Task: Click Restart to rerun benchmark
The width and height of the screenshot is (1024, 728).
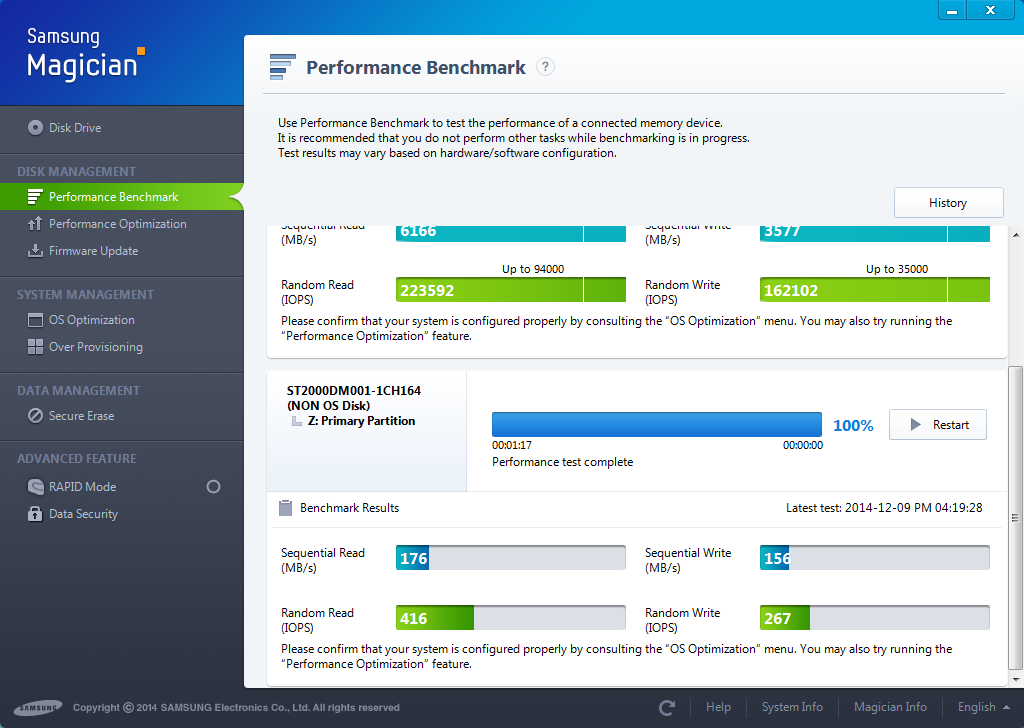Action: pos(938,424)
